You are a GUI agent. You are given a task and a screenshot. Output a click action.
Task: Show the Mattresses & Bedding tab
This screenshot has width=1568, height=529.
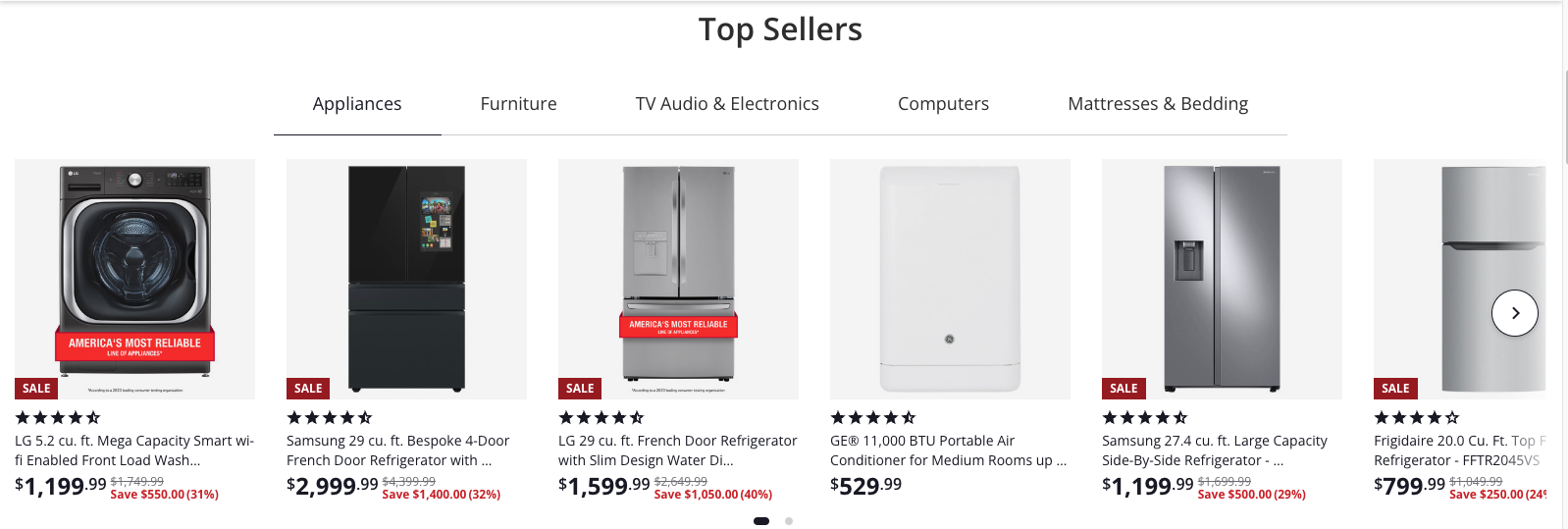1157,104
